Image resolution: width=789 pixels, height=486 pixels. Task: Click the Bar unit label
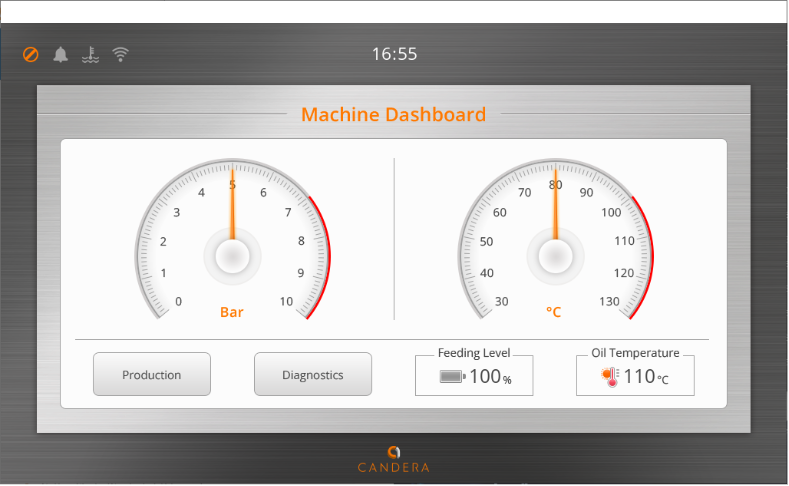[232, 312]
